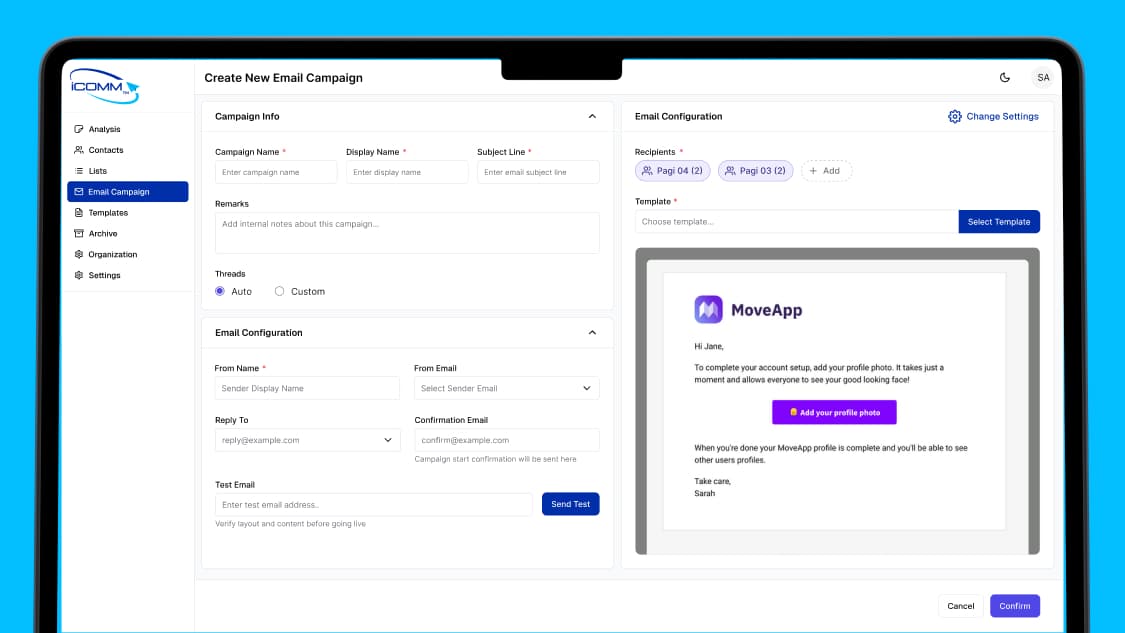Click the Change Settings link
Screen dimensions: 1125x633
[x=993, y=116]
